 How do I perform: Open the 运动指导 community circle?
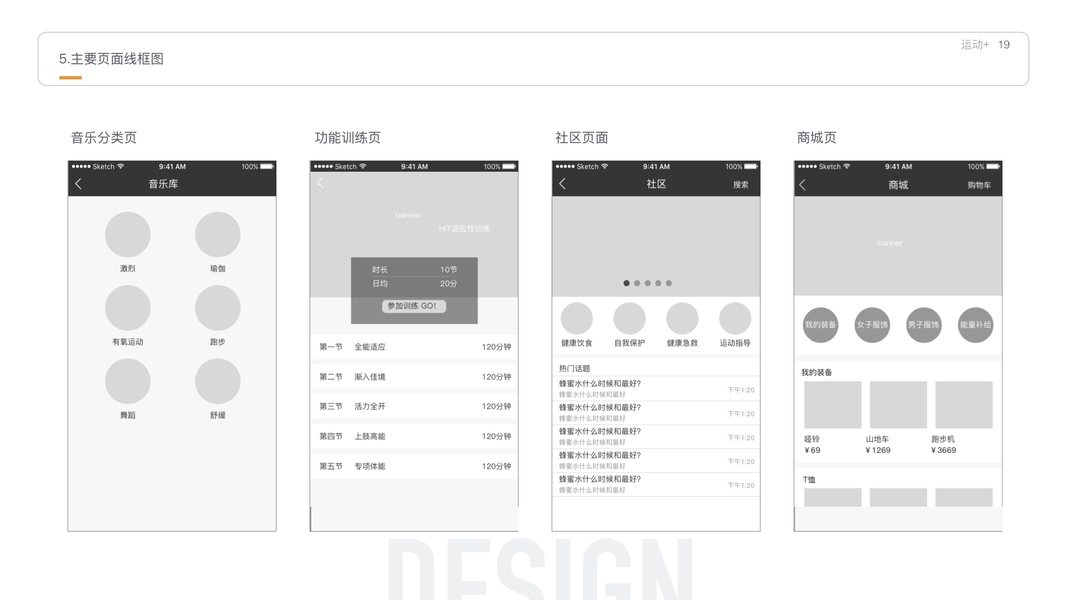(x=735, y=318)
